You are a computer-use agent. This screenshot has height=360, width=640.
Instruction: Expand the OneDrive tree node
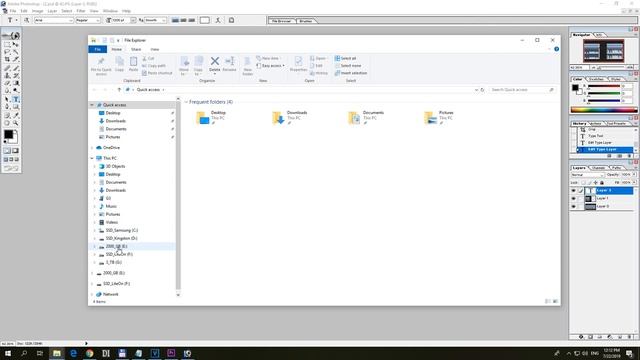click(x=92, y=147)
